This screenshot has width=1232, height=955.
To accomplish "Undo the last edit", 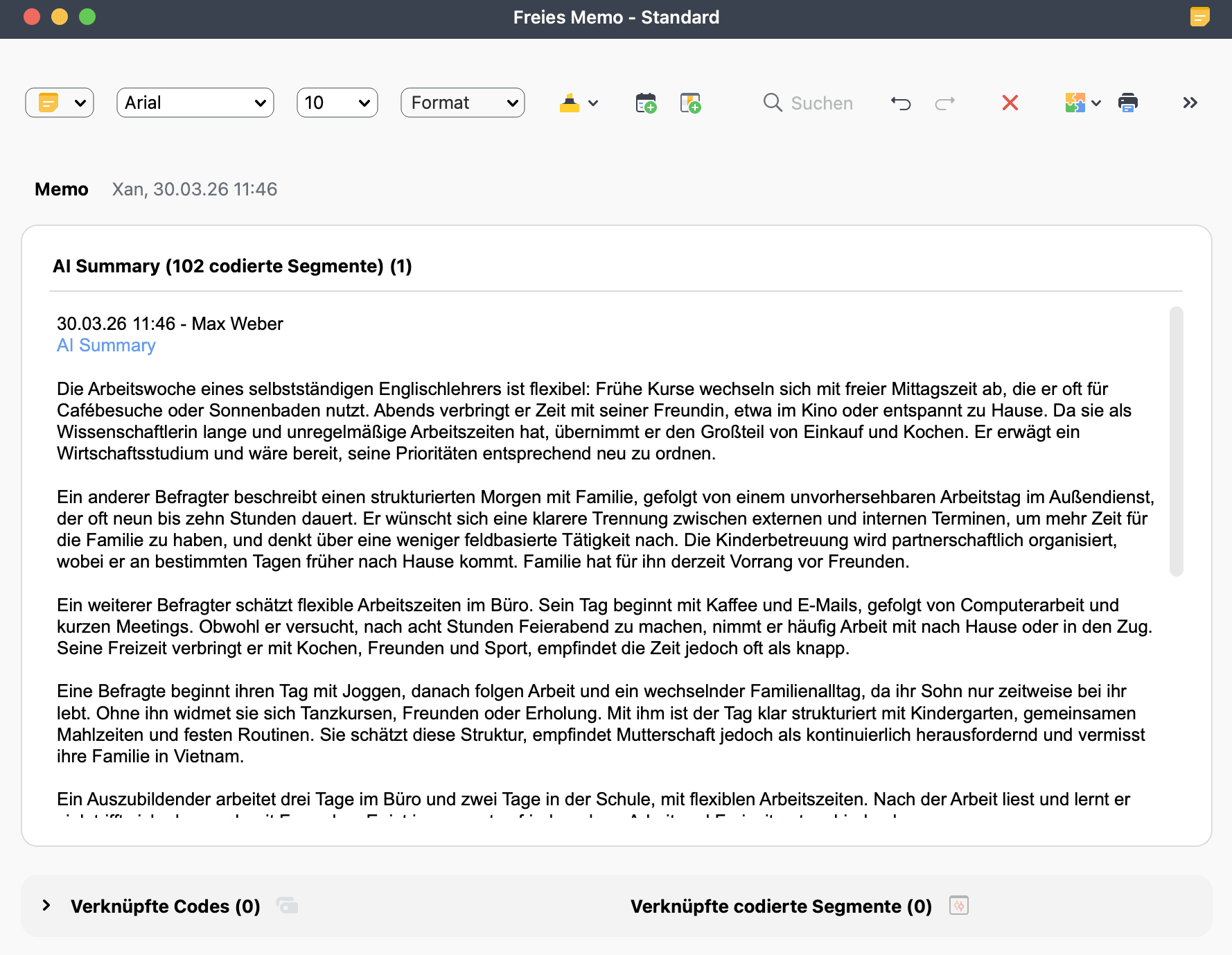I will [x=900, y=103].
